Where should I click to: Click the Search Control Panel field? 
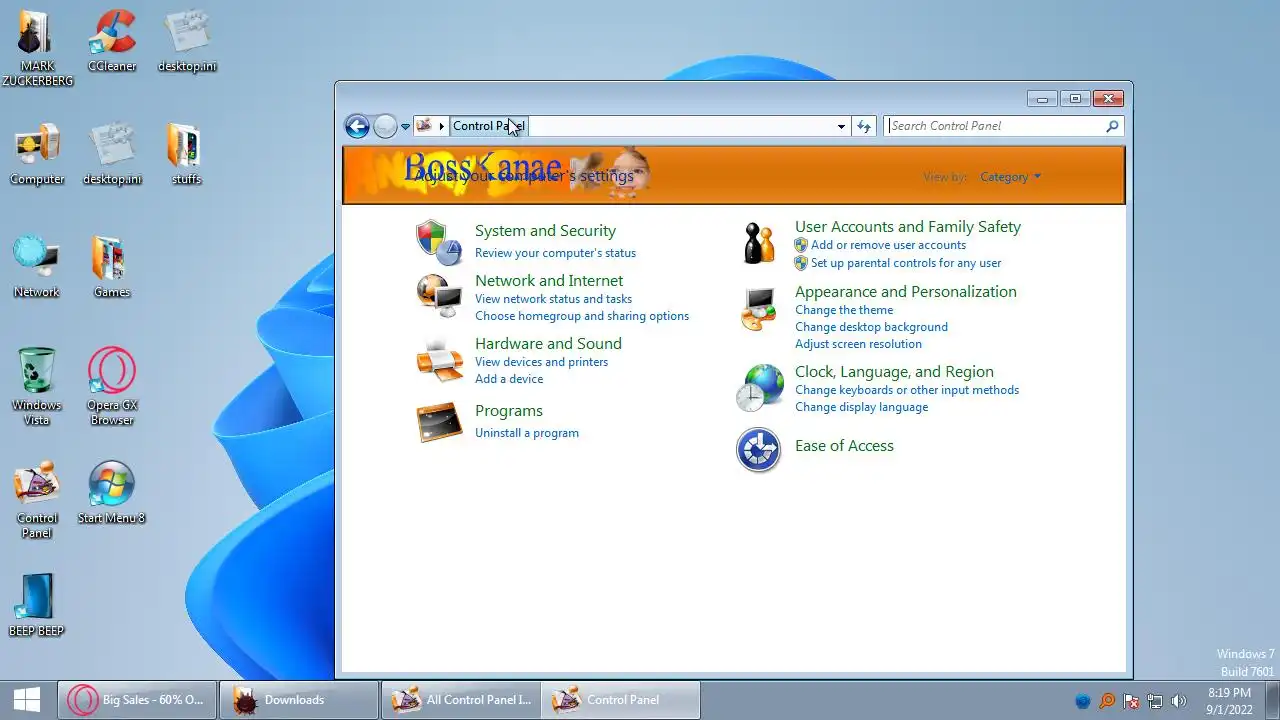point(995,126)
